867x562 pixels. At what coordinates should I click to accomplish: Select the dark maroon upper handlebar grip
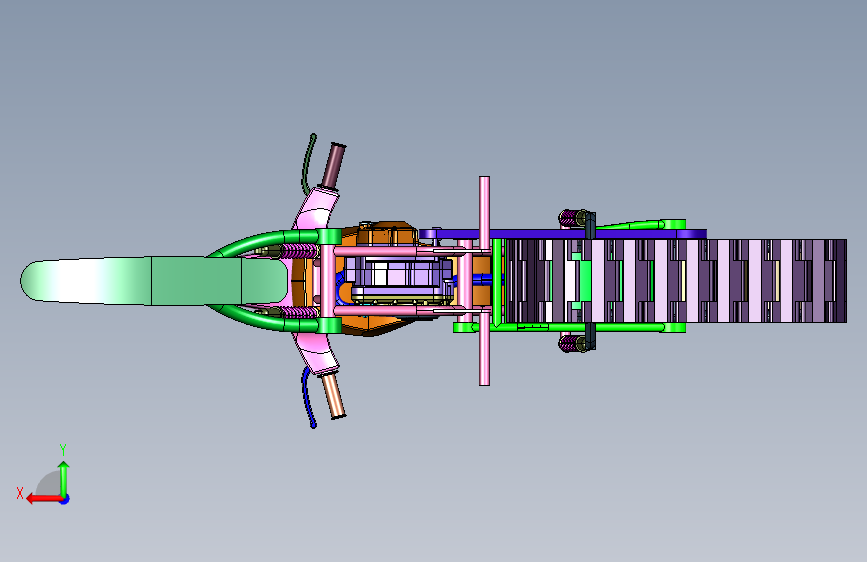click(x=334, y=165)
